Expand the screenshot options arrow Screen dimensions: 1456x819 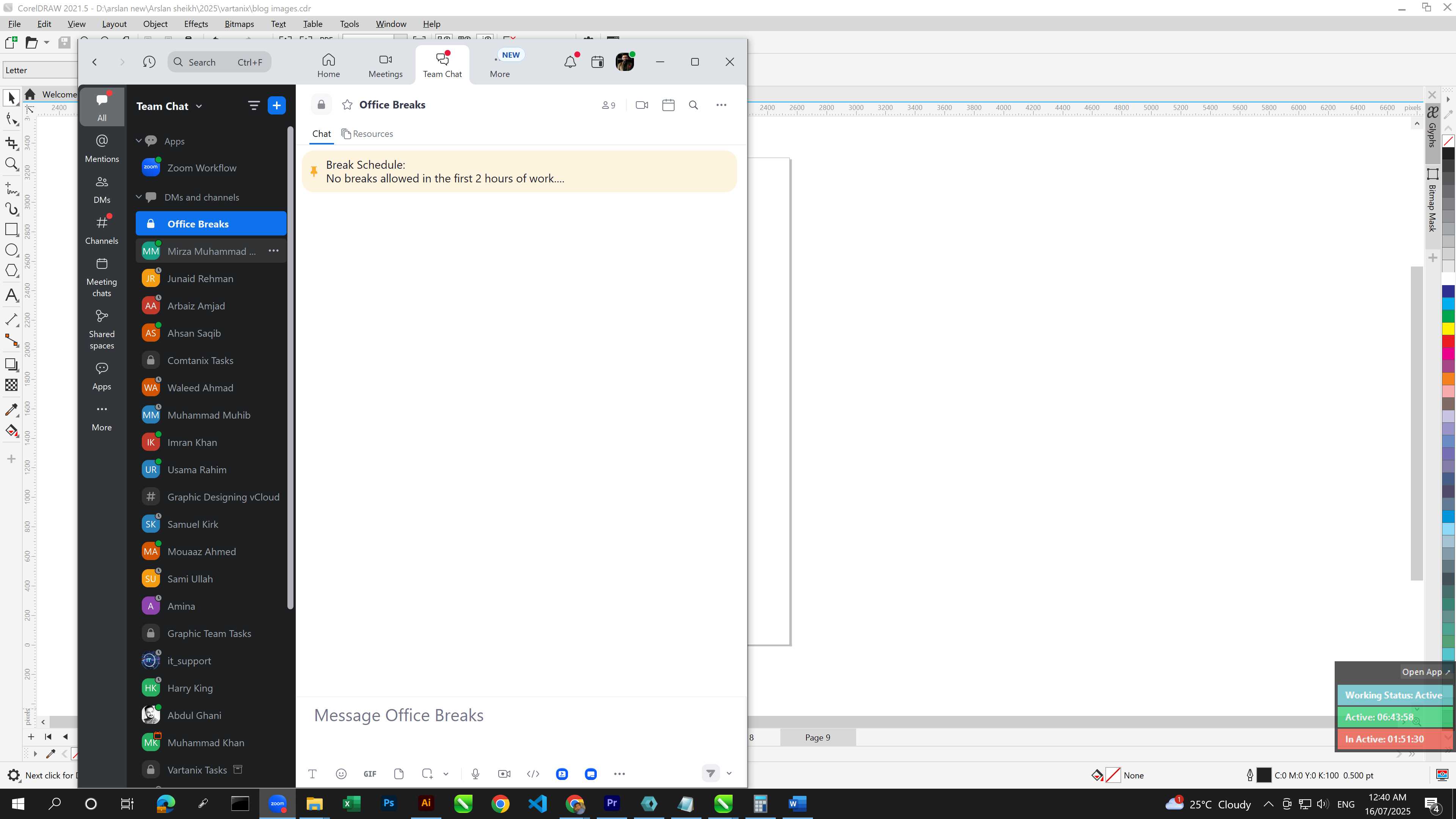(446, 774)
